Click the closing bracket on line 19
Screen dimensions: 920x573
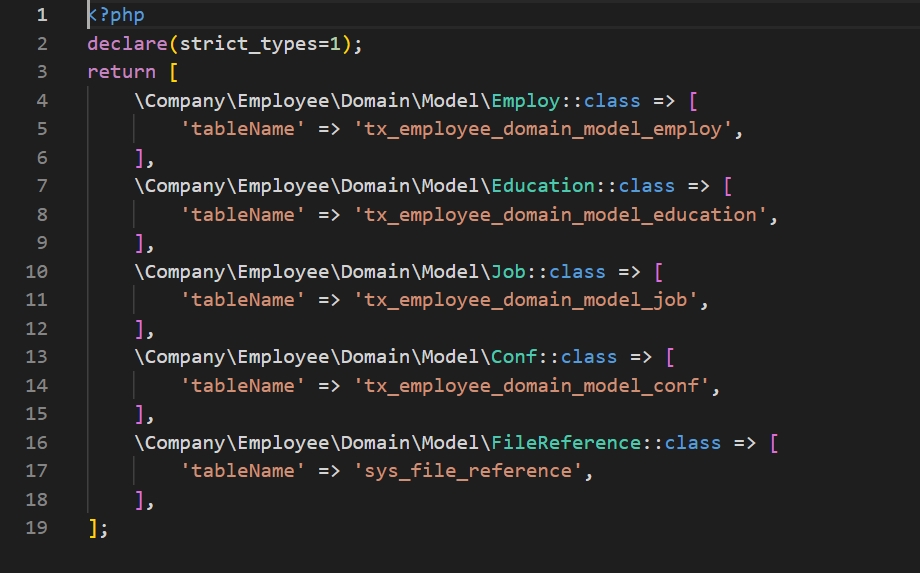point(93,528)
